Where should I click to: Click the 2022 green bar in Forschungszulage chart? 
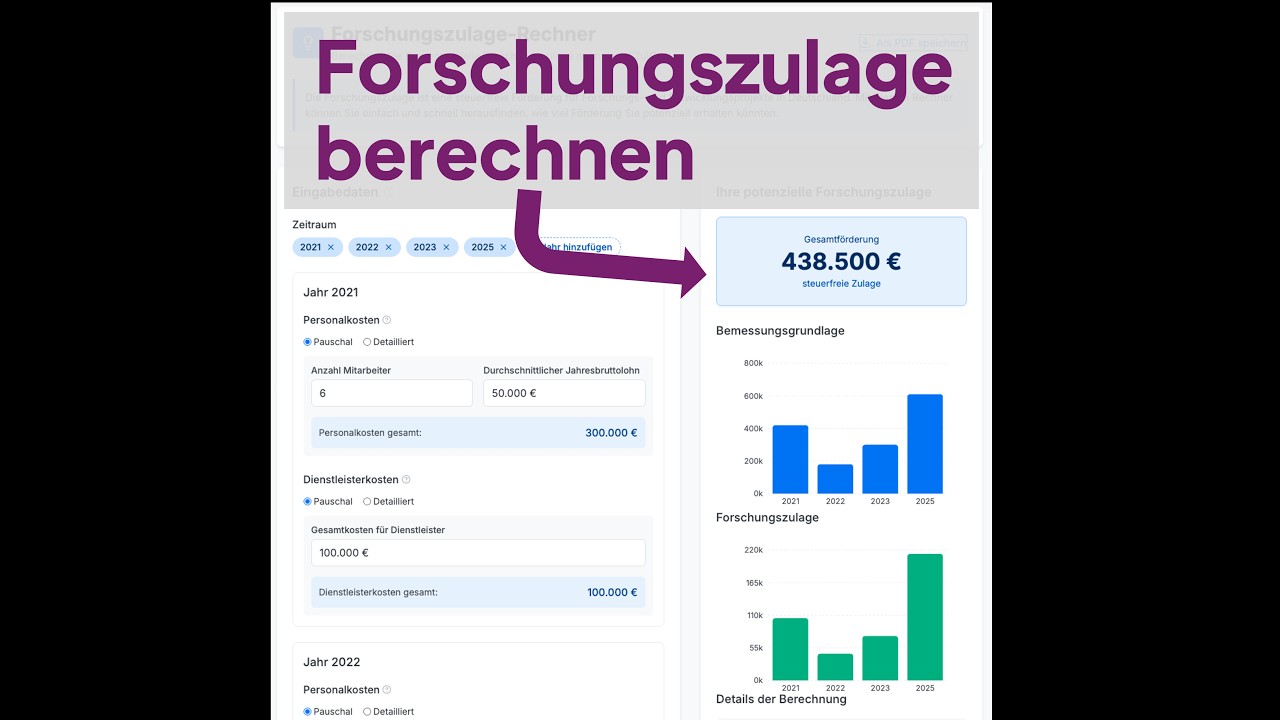click(835, 667)
